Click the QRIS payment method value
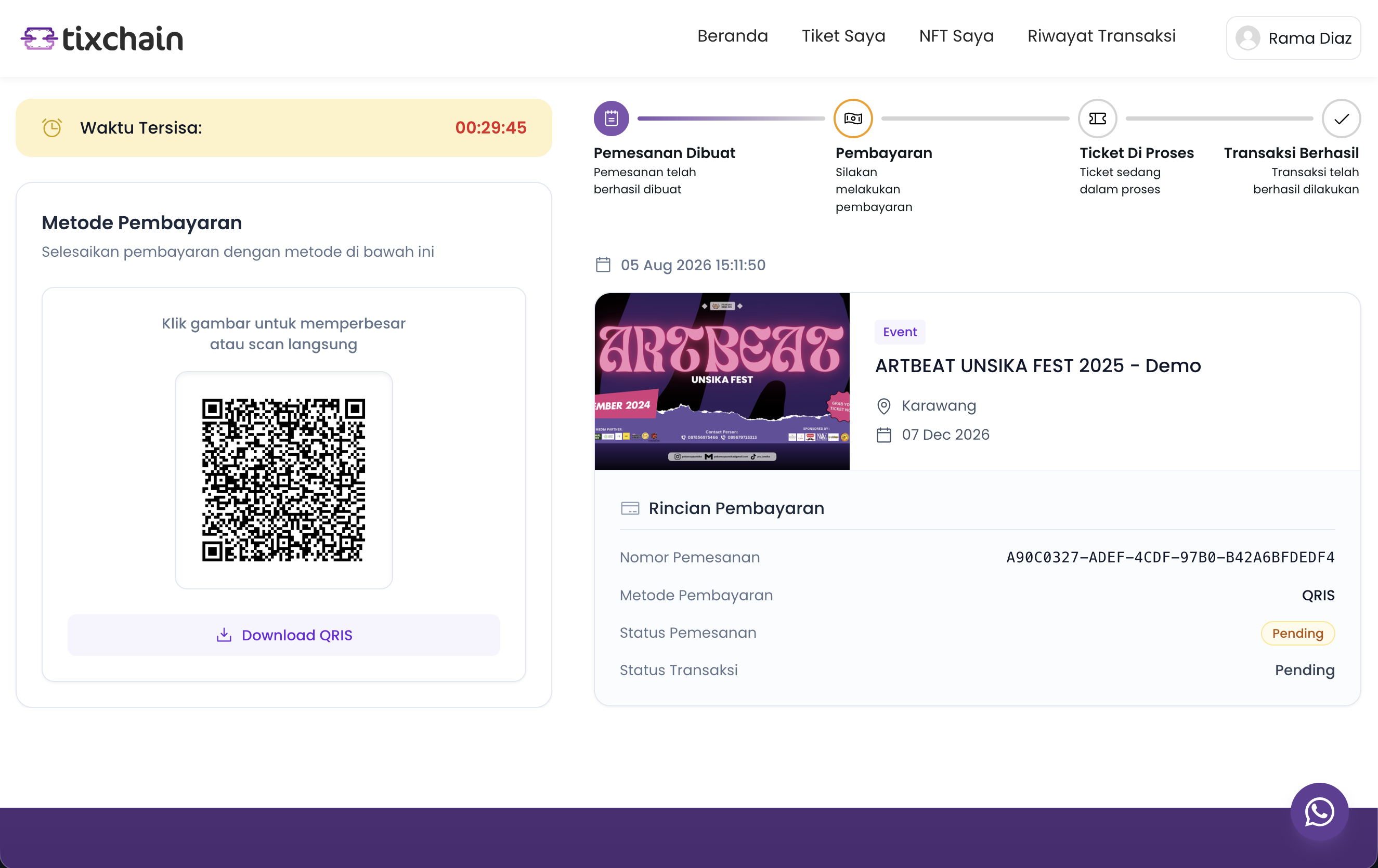 point(1318,596)
